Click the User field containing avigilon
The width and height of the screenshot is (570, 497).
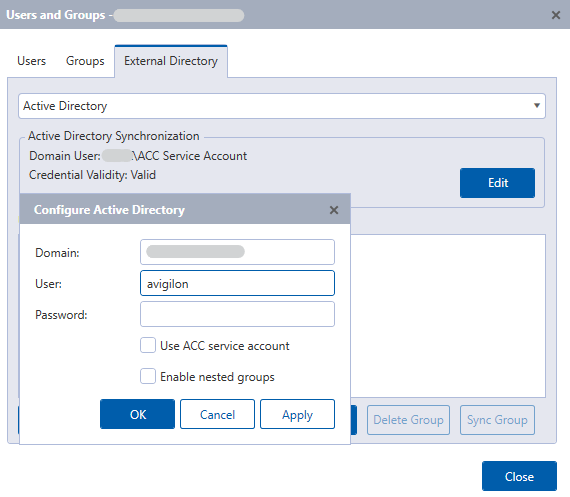tap(237, 283)
